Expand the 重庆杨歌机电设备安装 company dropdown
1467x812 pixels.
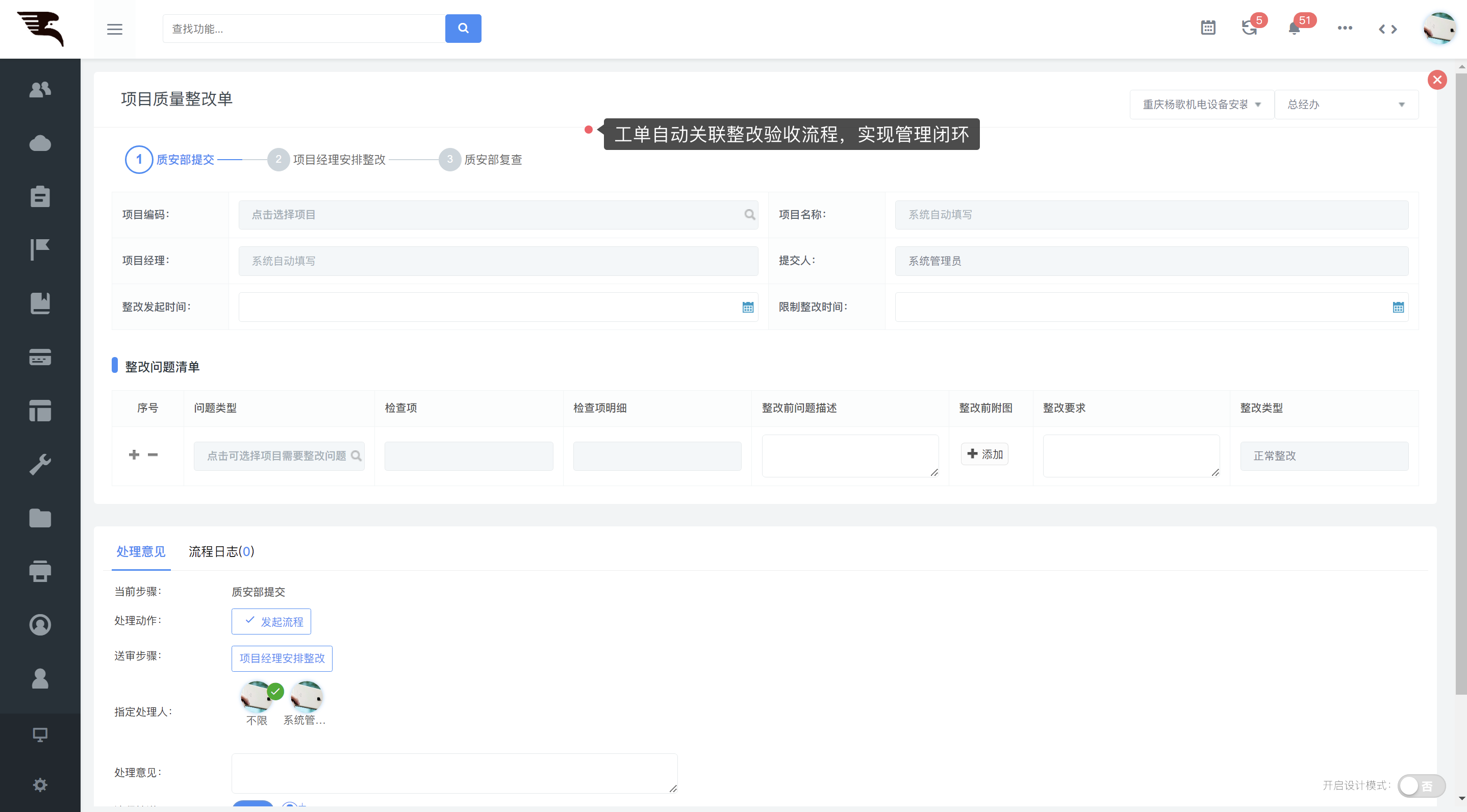pyautogui.click(x=1202, y=105)
